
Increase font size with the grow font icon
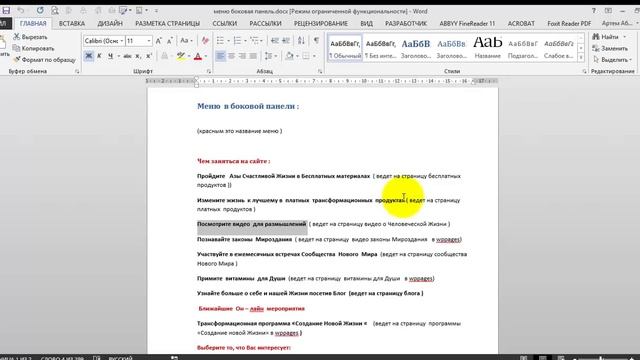(159, 41)
